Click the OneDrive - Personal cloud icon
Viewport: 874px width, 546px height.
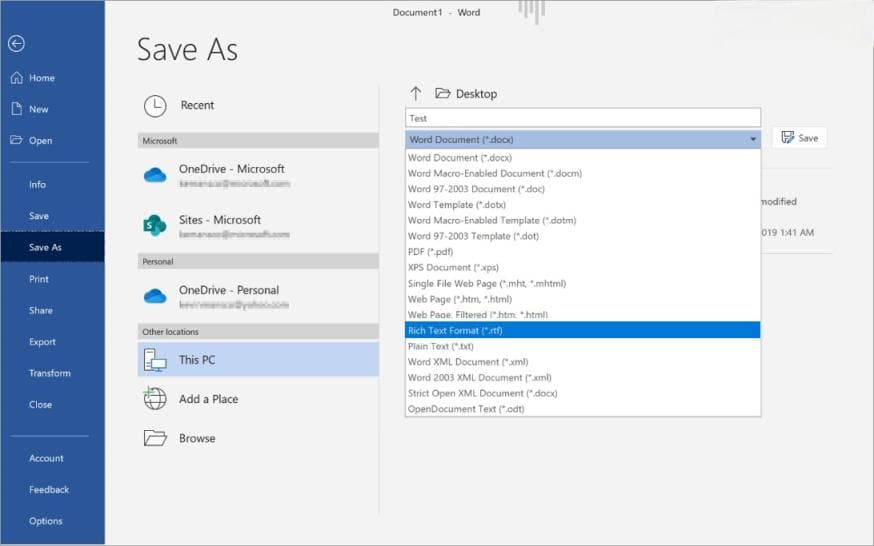tap(155, 296)
